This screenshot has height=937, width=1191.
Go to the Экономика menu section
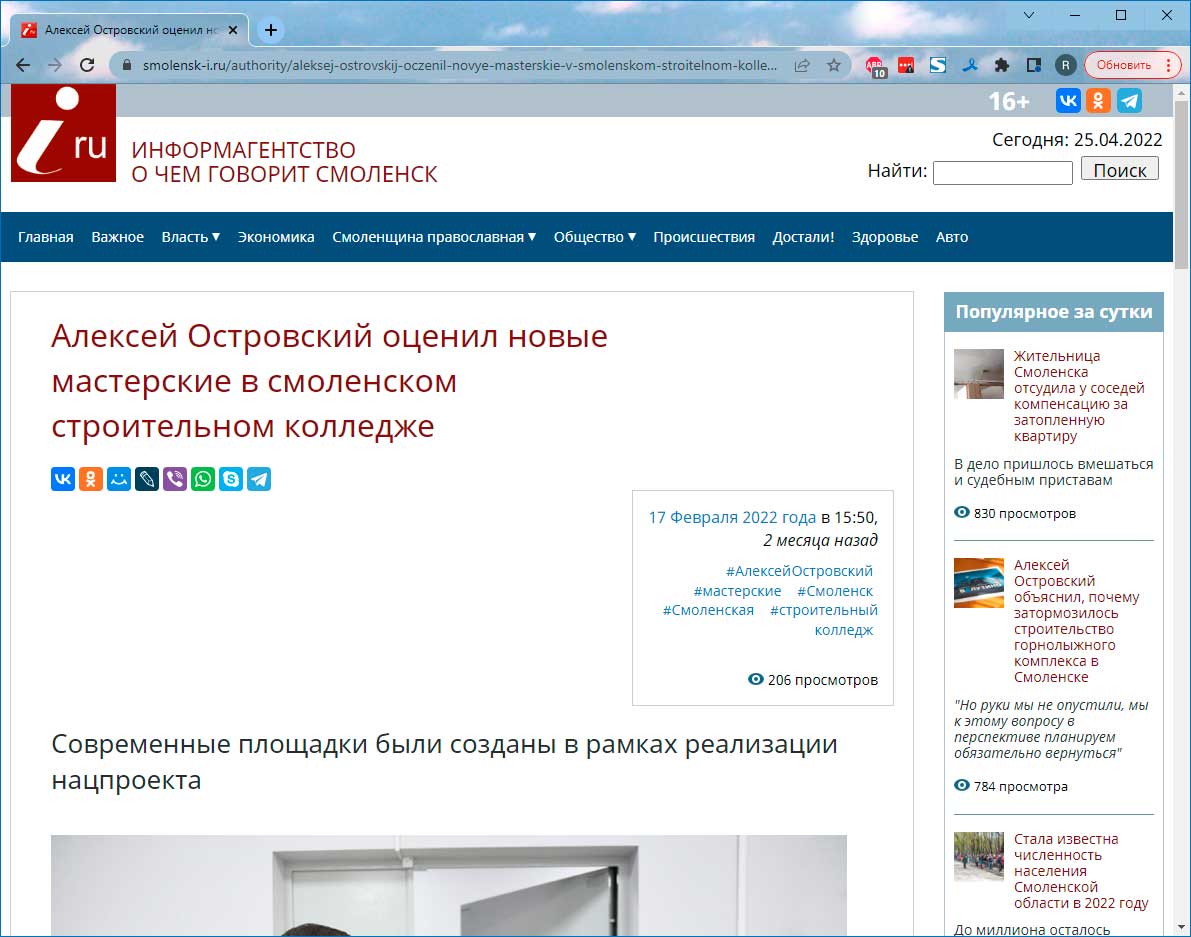(276, 237)
